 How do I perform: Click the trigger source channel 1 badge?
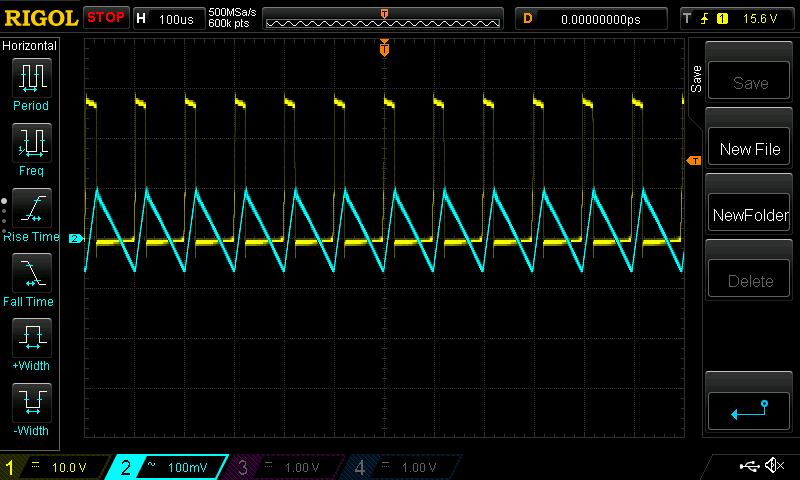[722, 19]
